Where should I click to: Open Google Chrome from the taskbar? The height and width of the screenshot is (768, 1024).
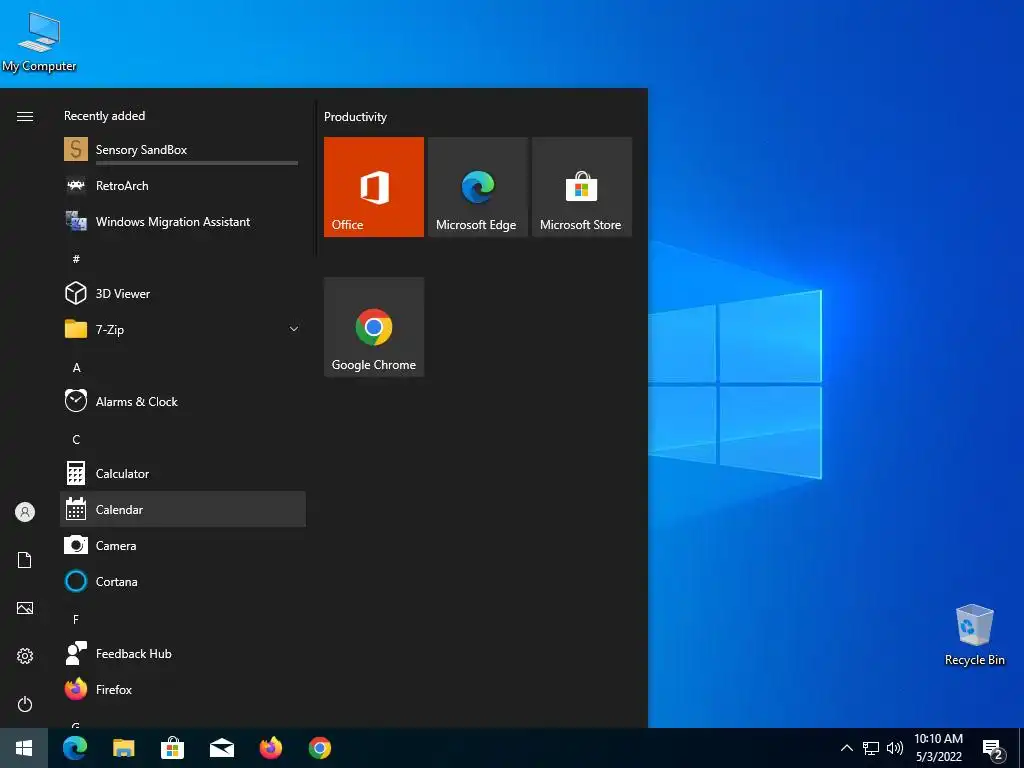click(320, 748)
